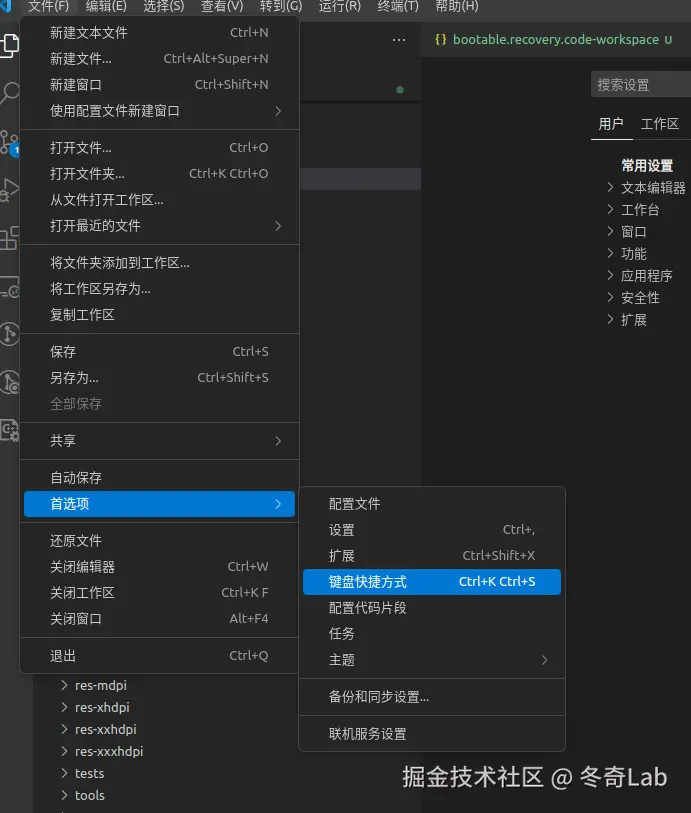This screenshot has width=691, height=813.
Task: Switch to 工作区 settings tab
Action: (659, 124)
